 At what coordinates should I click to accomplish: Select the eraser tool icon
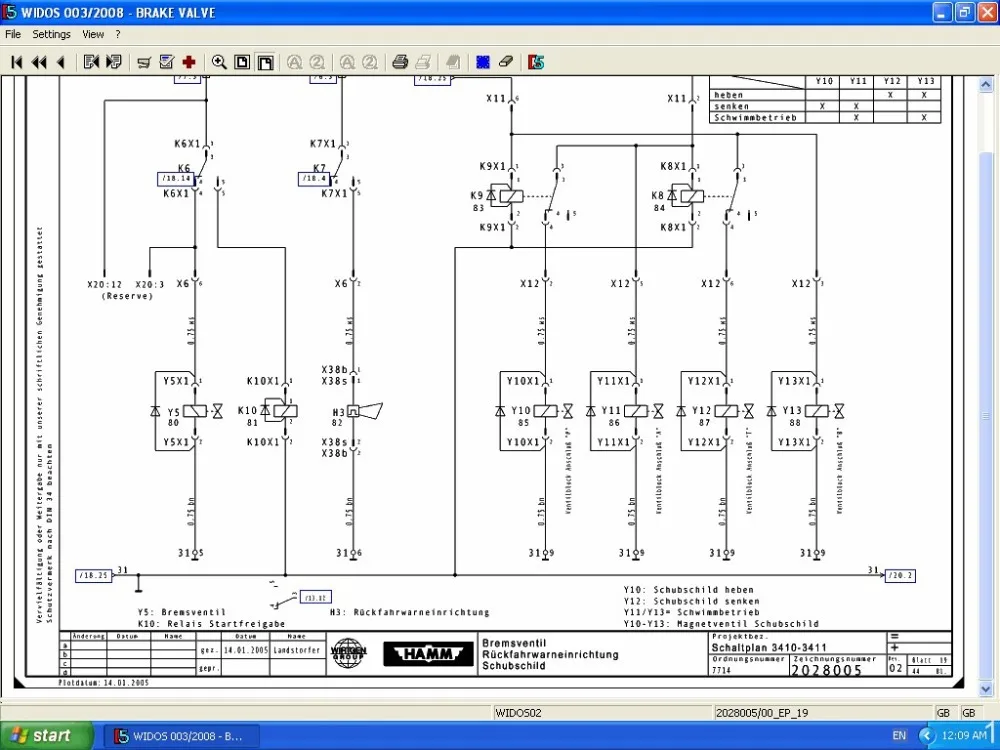point(505,62)
